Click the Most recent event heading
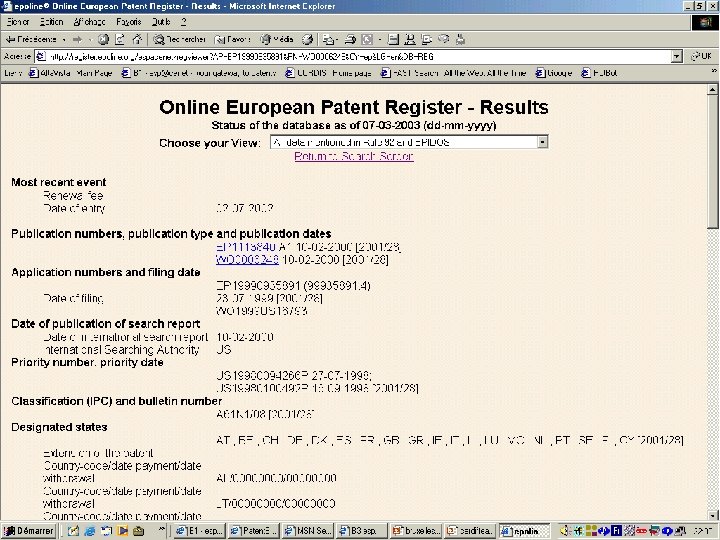Viewport: 720px width, 540px height. click(x=58, y=182)
